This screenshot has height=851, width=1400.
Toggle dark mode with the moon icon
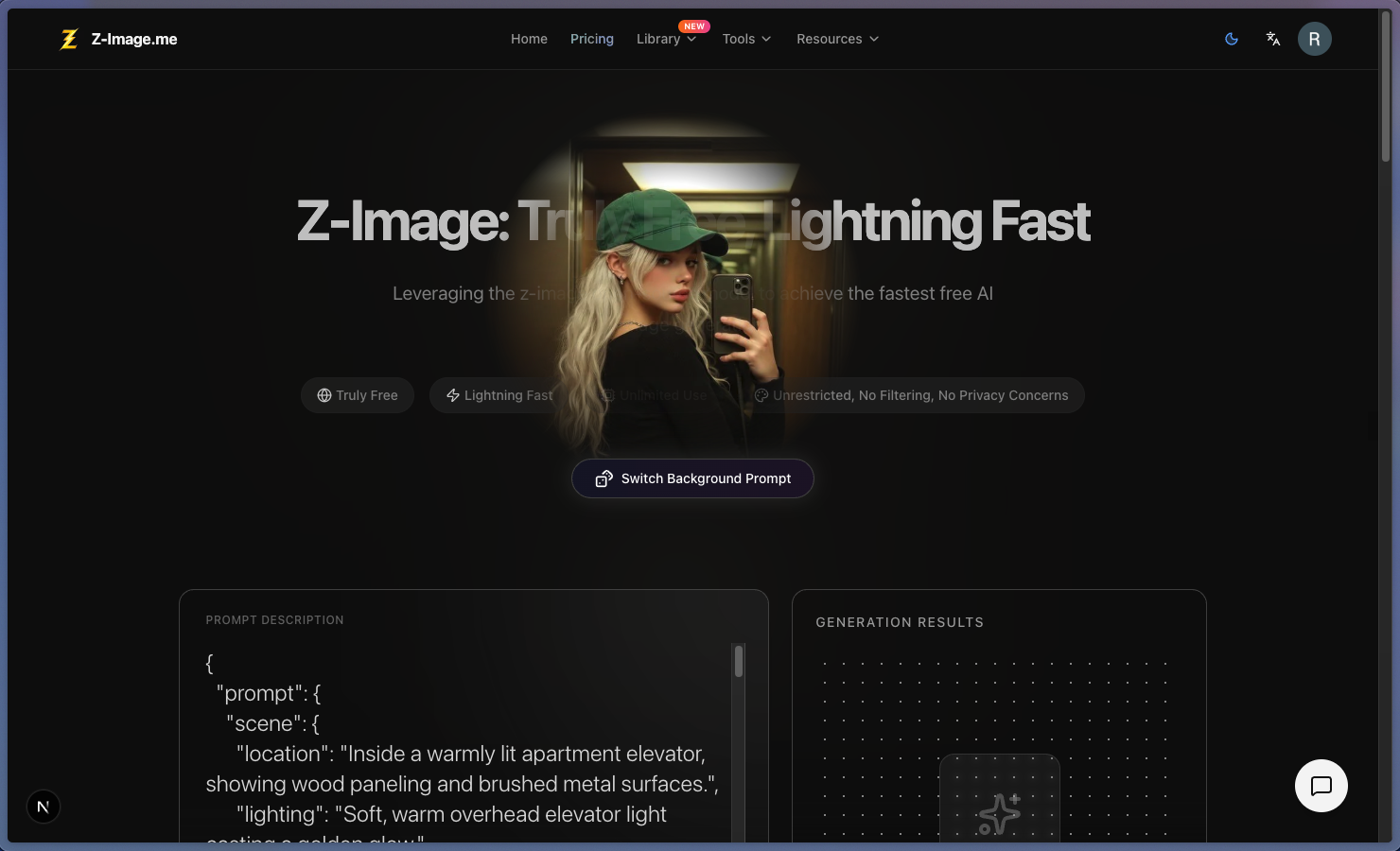(x=1231, y=39)
